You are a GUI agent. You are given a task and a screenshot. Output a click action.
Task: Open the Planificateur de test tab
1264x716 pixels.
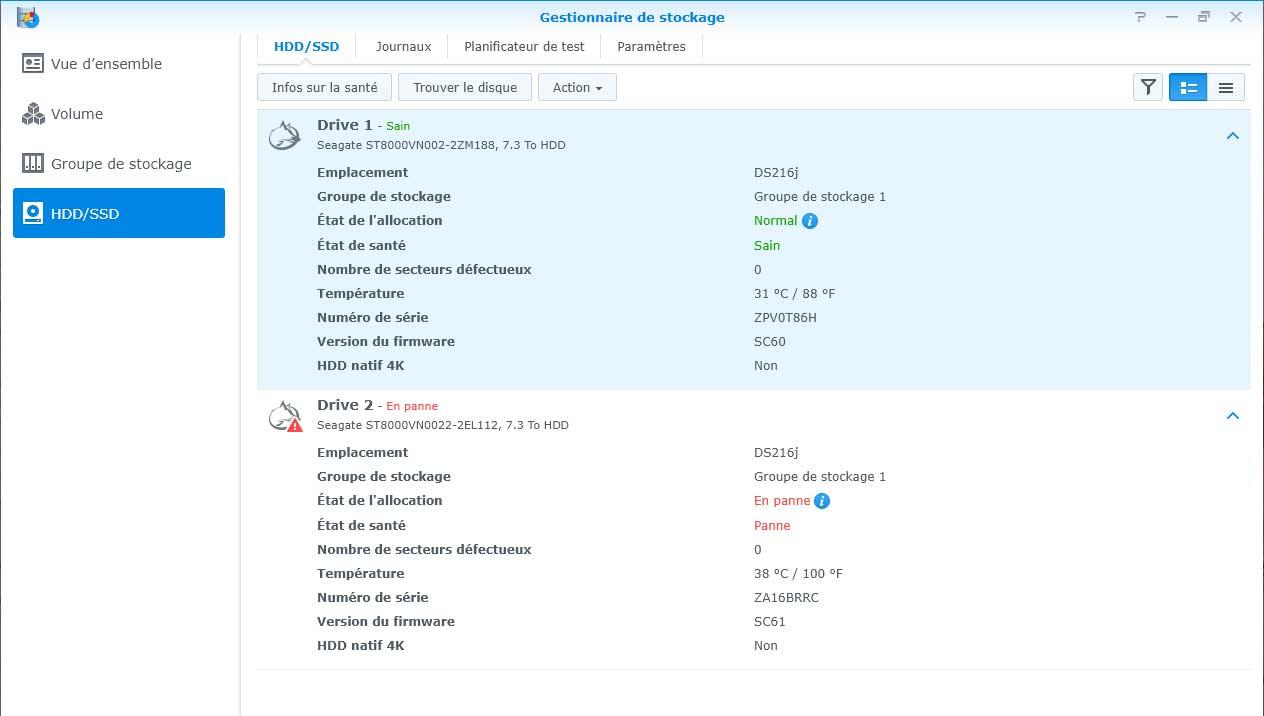coord(524,47)
